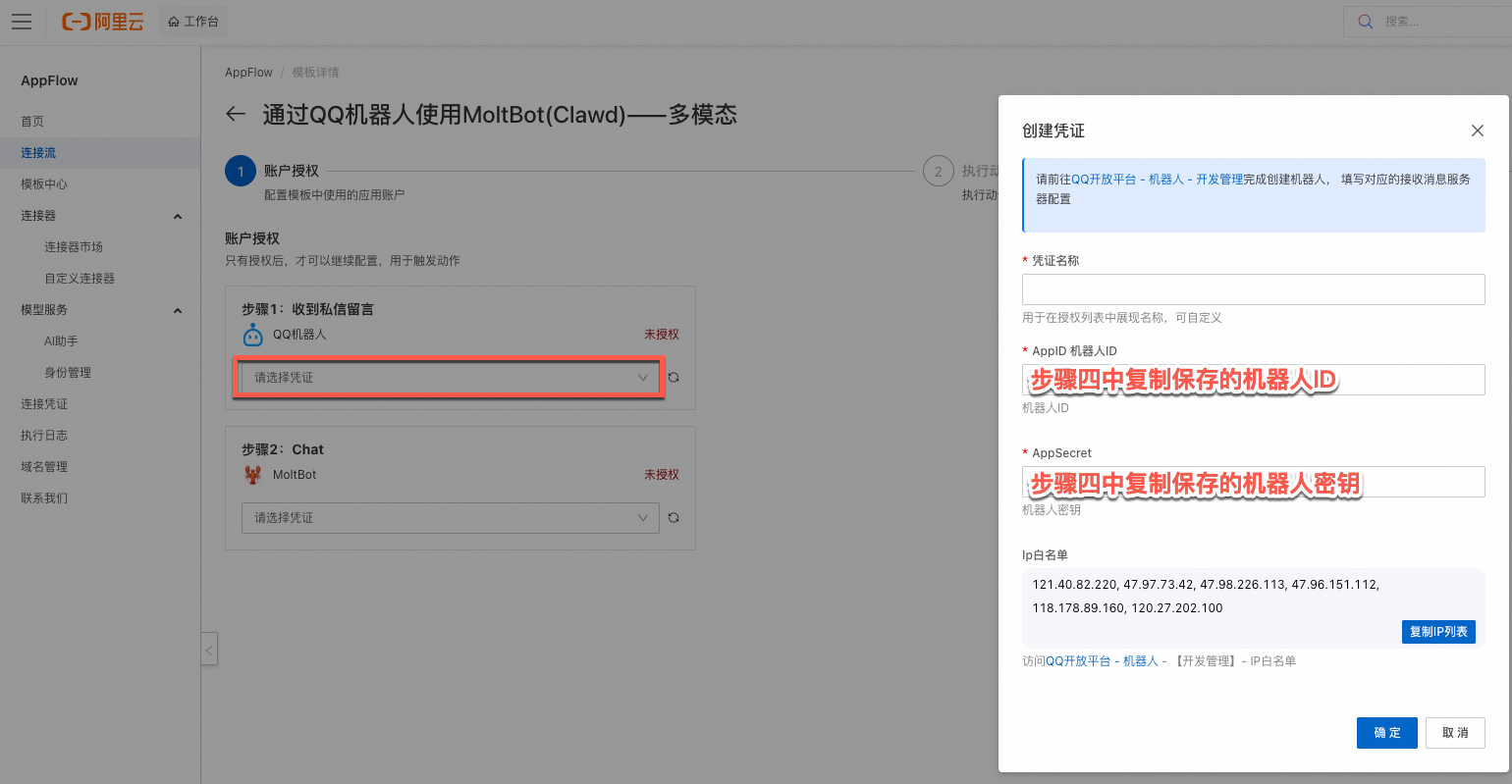Open 联系我们 sidebar item

(x=44, y=498)
